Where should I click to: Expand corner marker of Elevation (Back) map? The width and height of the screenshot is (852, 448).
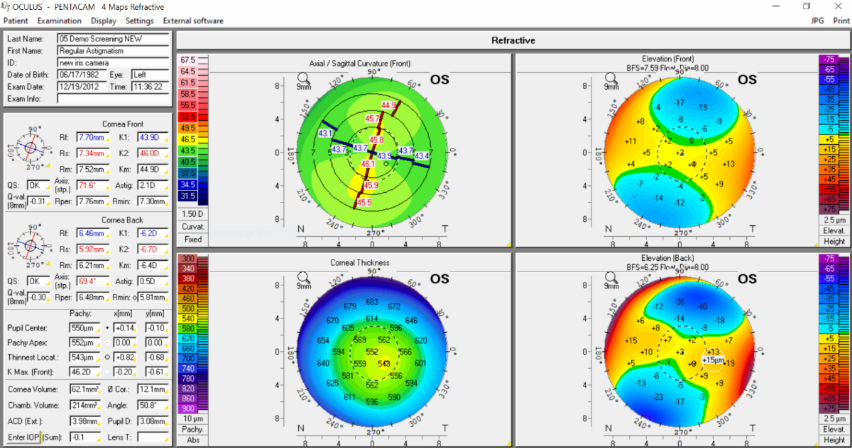point(816,444)
